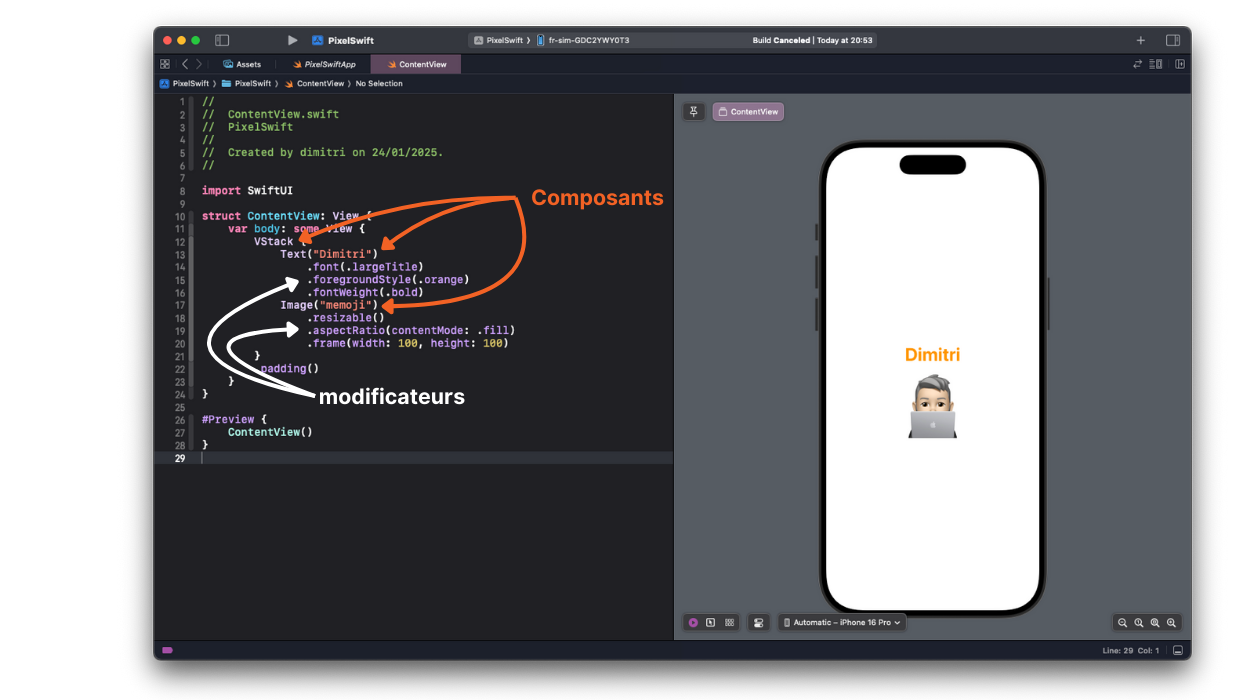Select the ContentView editor tab
This screenshot has width=1260, height=700.
point(416,64)
